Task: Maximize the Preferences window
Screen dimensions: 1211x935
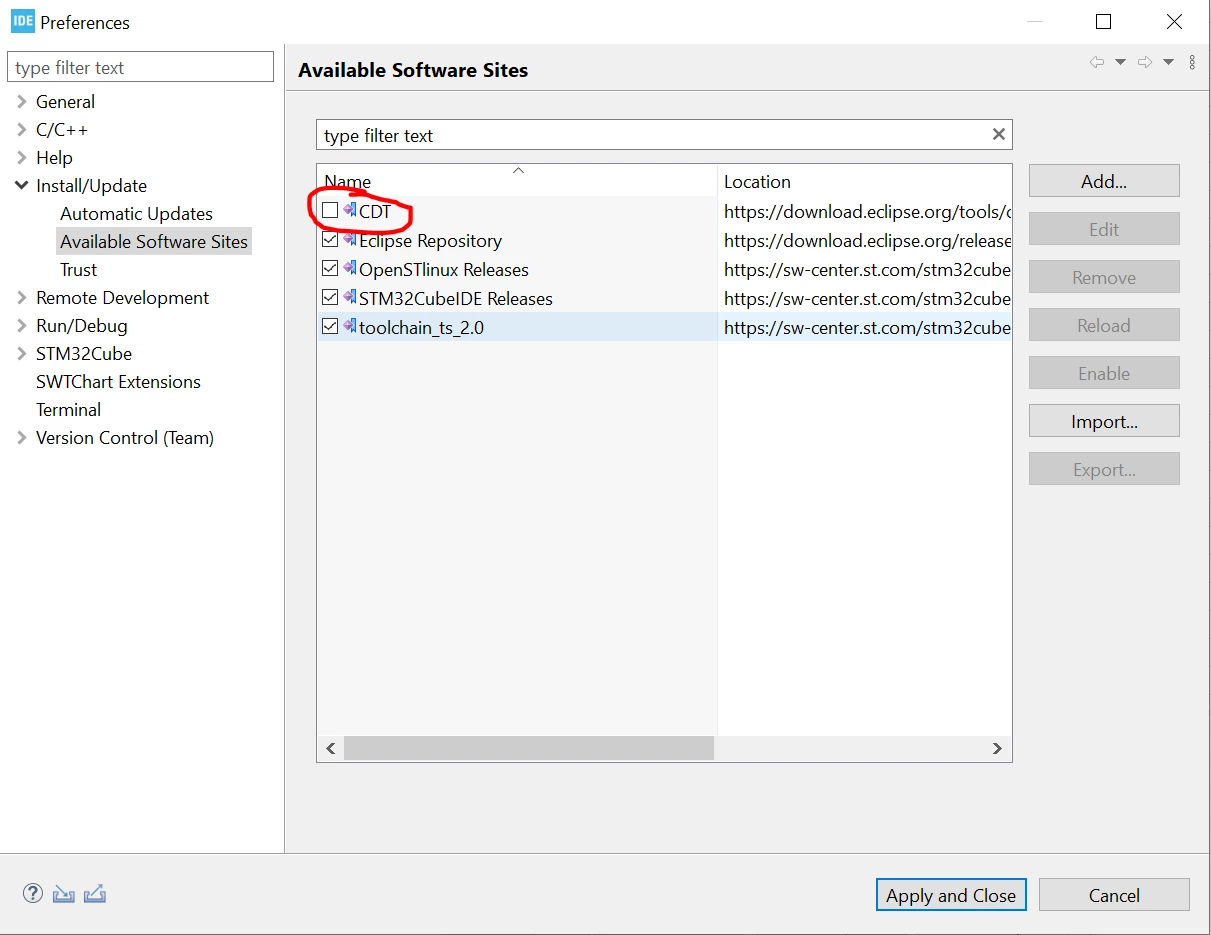Action: tap(1103, 22)
